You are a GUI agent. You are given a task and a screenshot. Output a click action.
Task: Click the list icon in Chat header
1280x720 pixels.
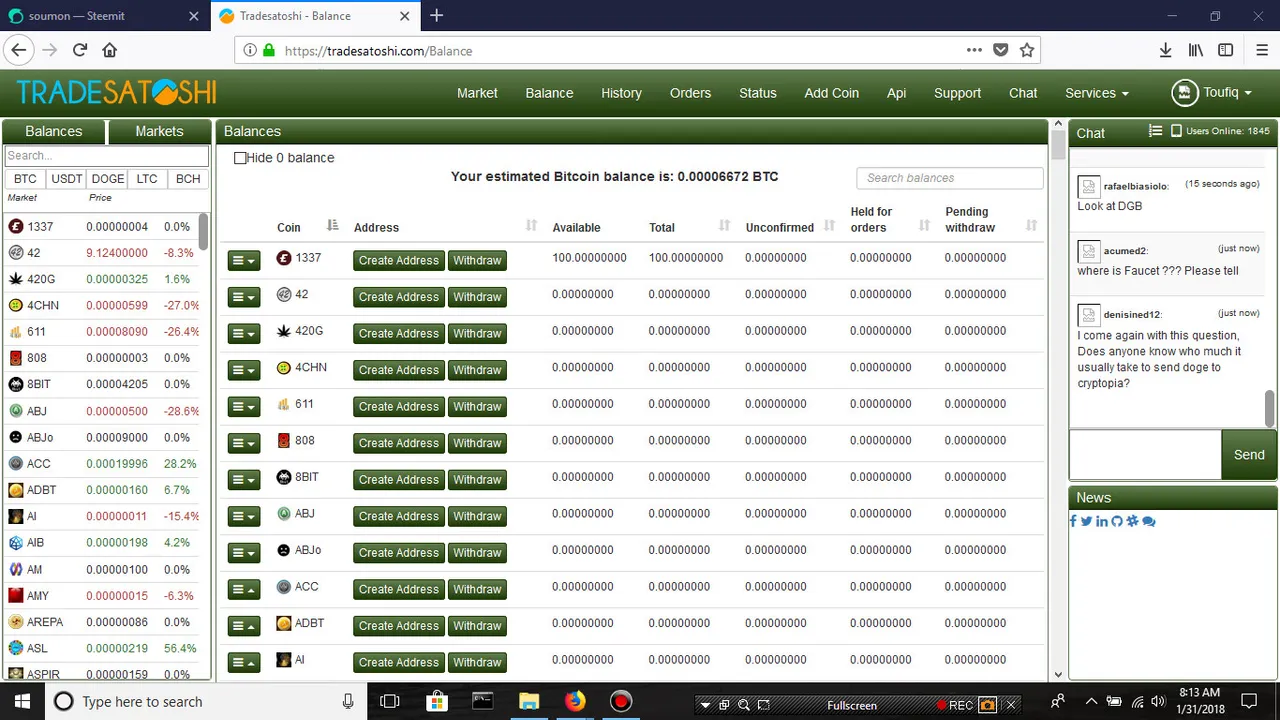coord(1155,131)
